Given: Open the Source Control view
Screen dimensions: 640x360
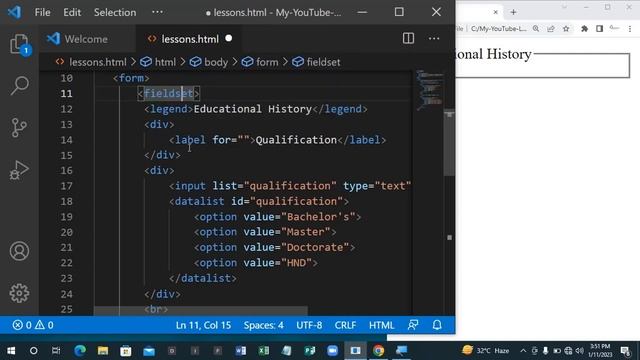Looking at the screenshot, I should (19, 128).
